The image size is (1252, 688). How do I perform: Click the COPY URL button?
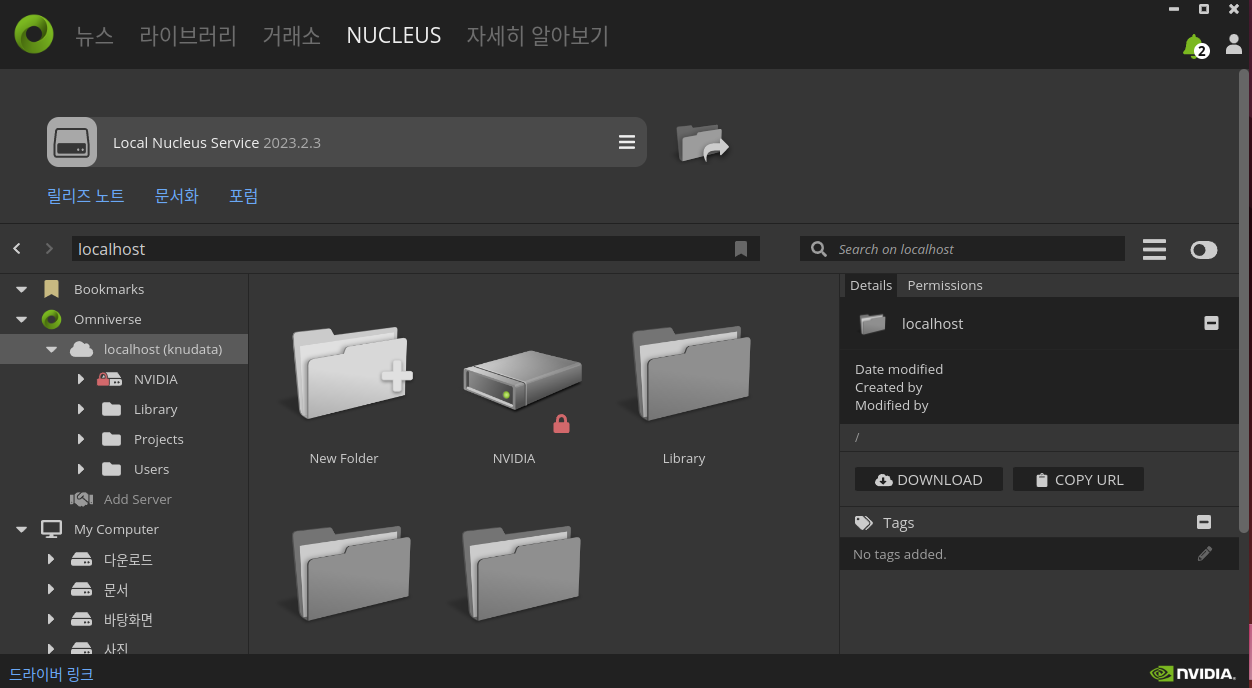[x=1078, y=480]
